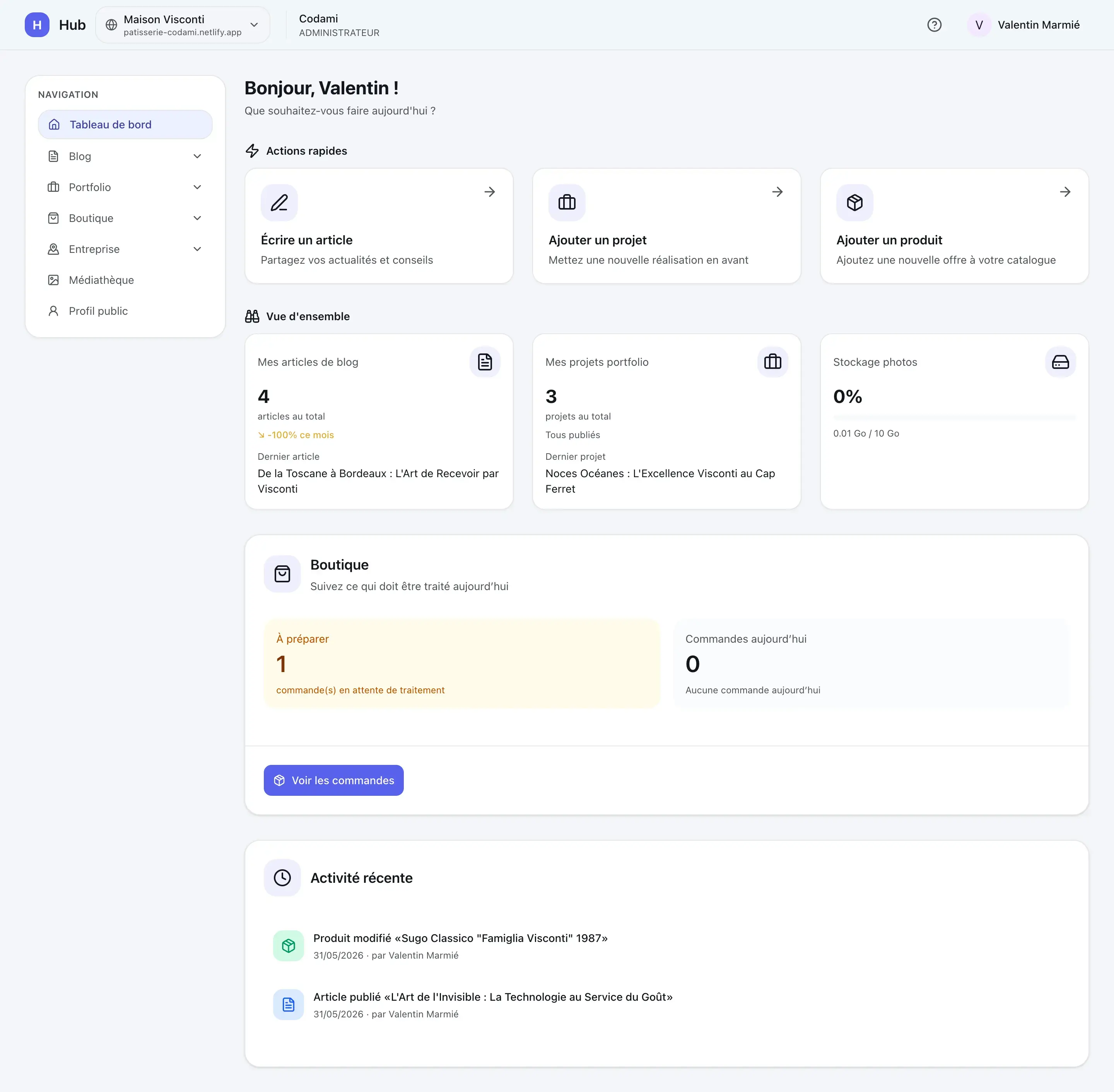Image resolution: width=1114 pixels, height=1092 pixels.
Task: Click the binoculars icon beside Vue d'ensemble
Action: (253, 316)
